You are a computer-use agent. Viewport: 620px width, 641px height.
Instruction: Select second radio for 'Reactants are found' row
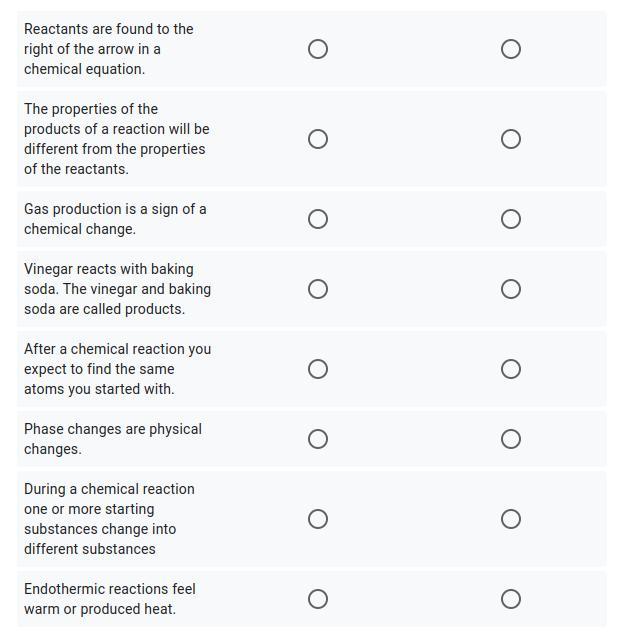510,49
